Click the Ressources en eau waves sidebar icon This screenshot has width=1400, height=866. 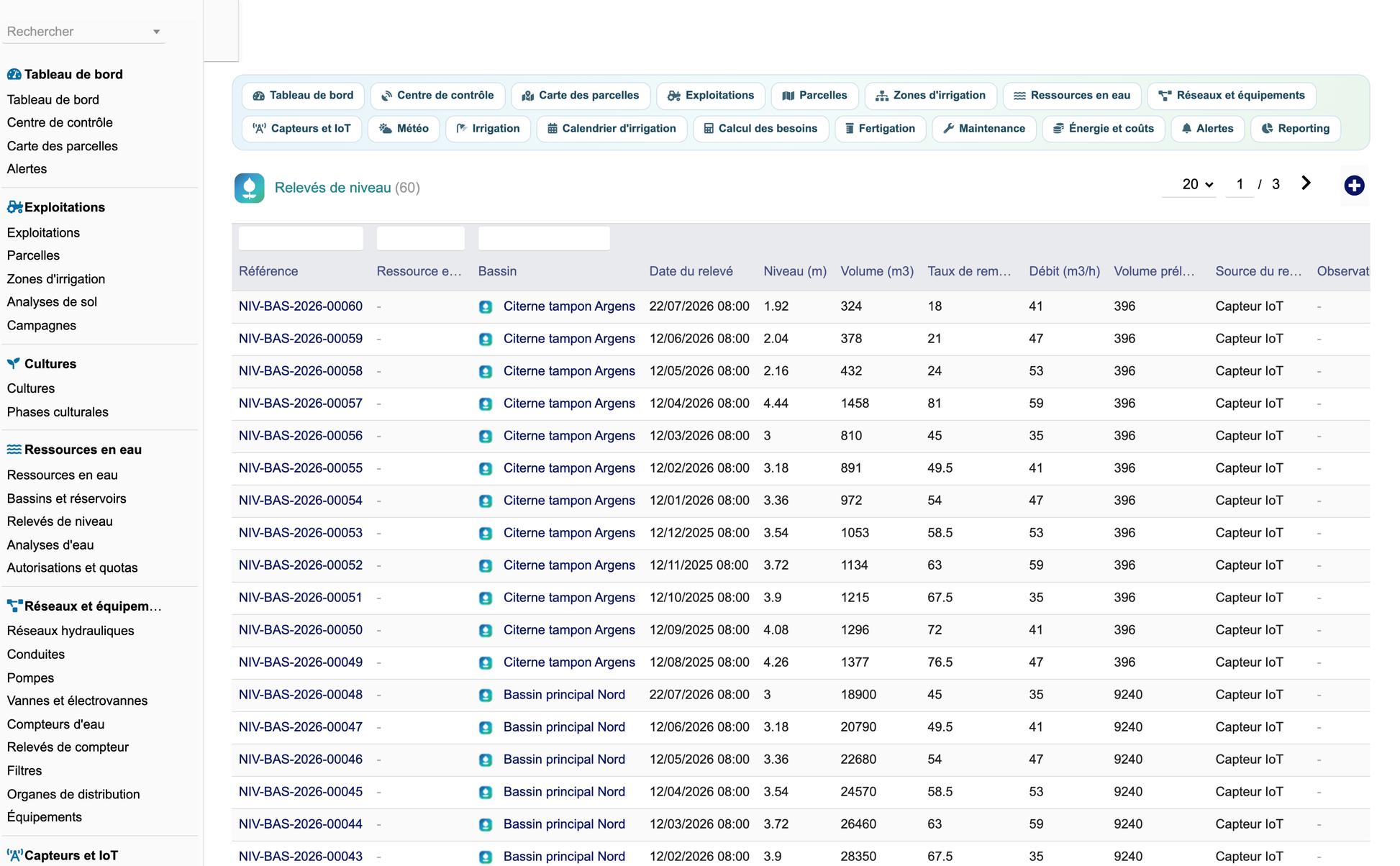coord(14,450)
